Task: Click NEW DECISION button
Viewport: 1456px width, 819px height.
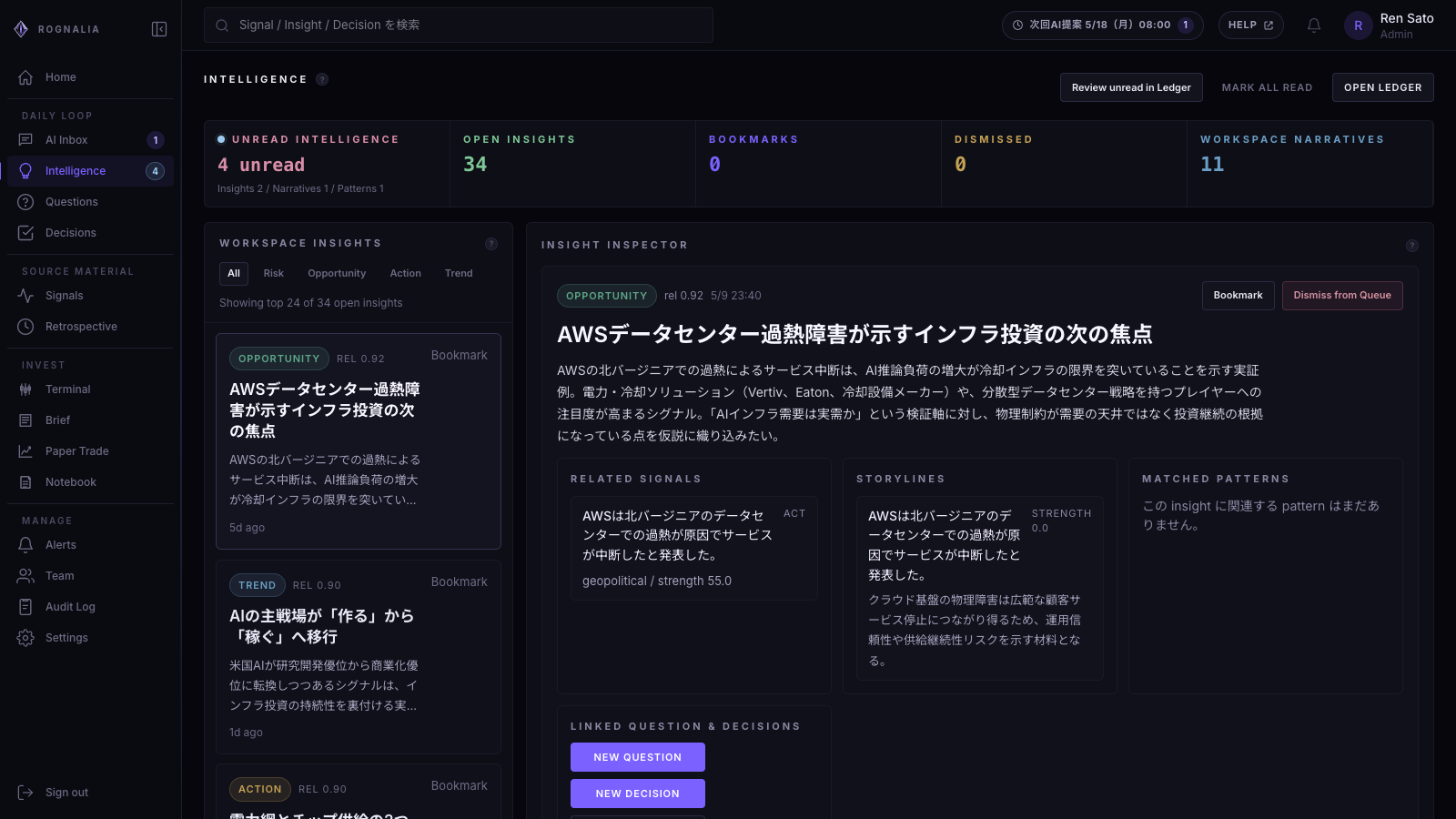Action: point(638,794)
